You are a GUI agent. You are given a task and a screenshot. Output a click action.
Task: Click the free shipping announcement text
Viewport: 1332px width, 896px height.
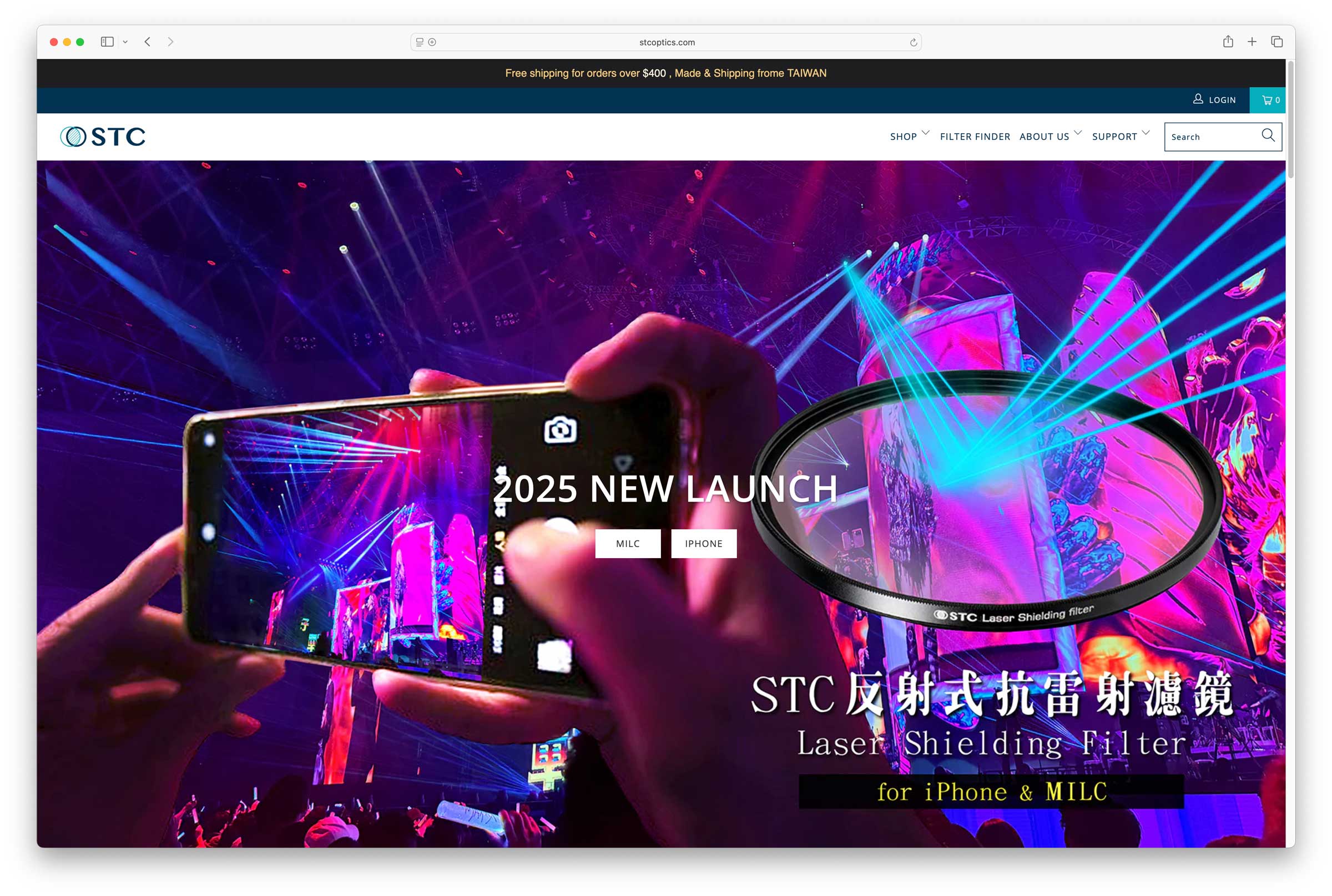[665, 73]
